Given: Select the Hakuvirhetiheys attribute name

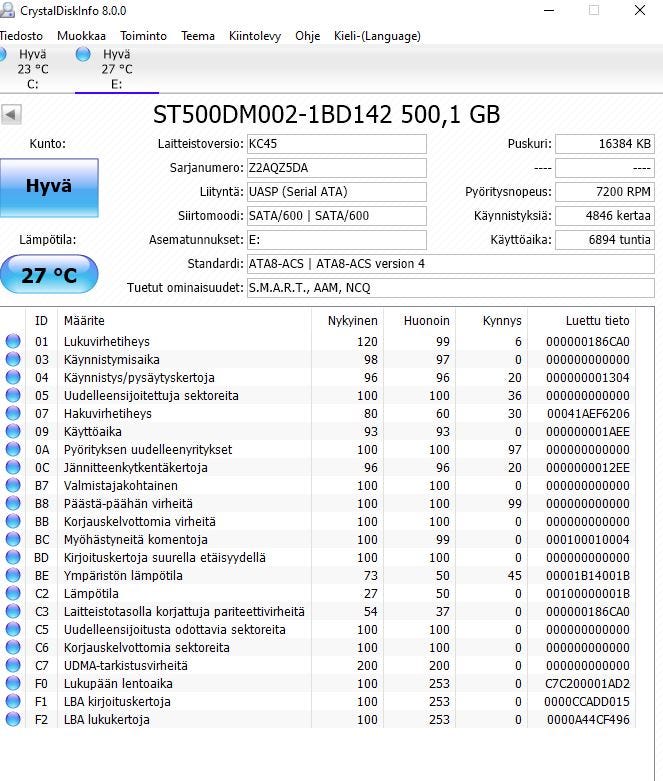Looking at the screenshot, I should click(108, 413).
